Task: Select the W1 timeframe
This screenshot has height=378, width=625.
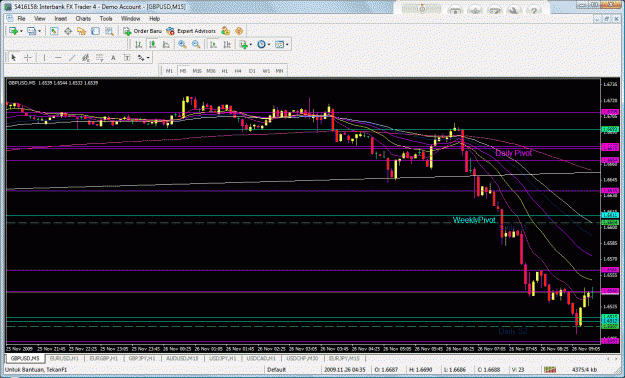Action: [x=266, y=71]
